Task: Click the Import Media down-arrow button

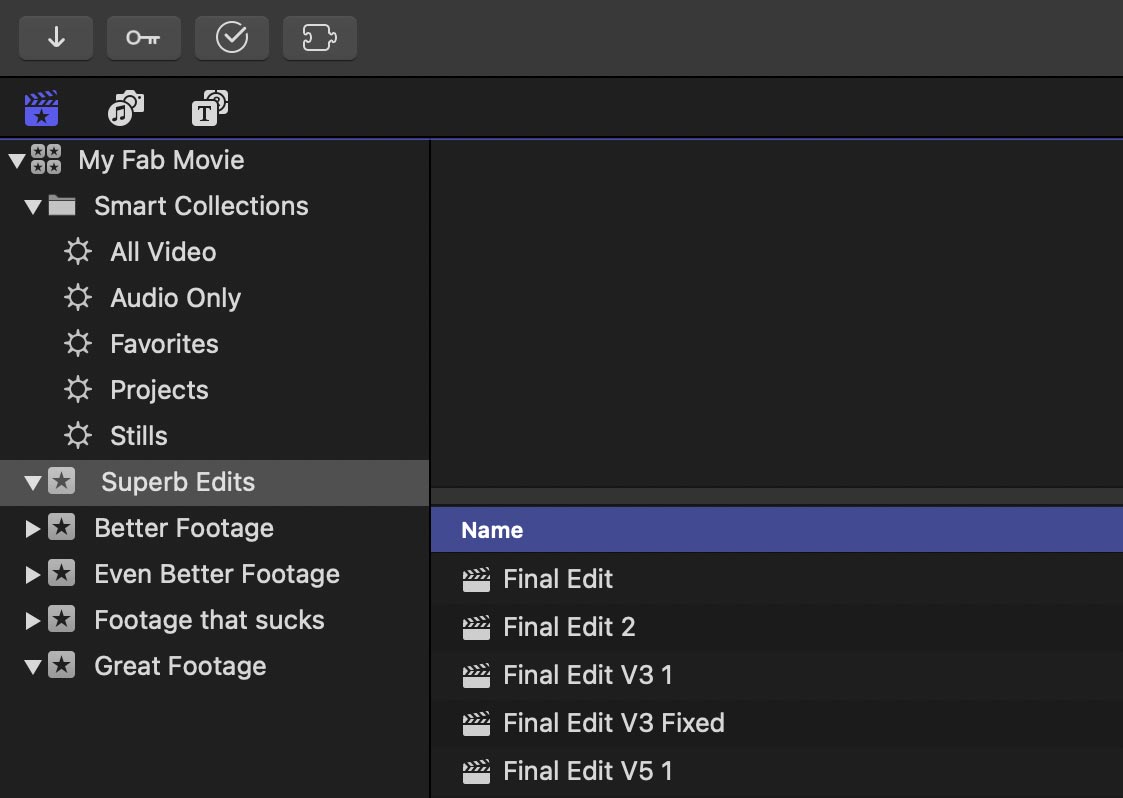Action: [56, 37]
